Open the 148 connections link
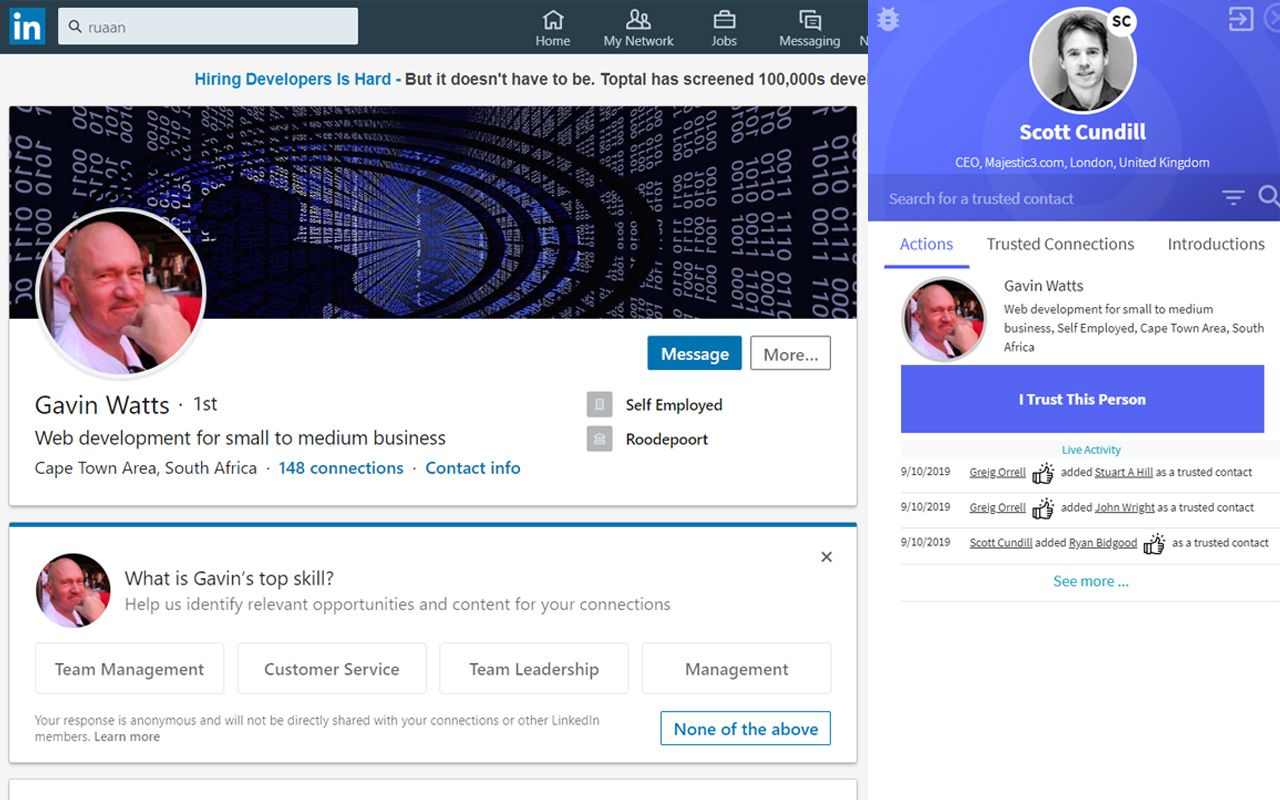The image size is (1280, 800). coord(341,468)
